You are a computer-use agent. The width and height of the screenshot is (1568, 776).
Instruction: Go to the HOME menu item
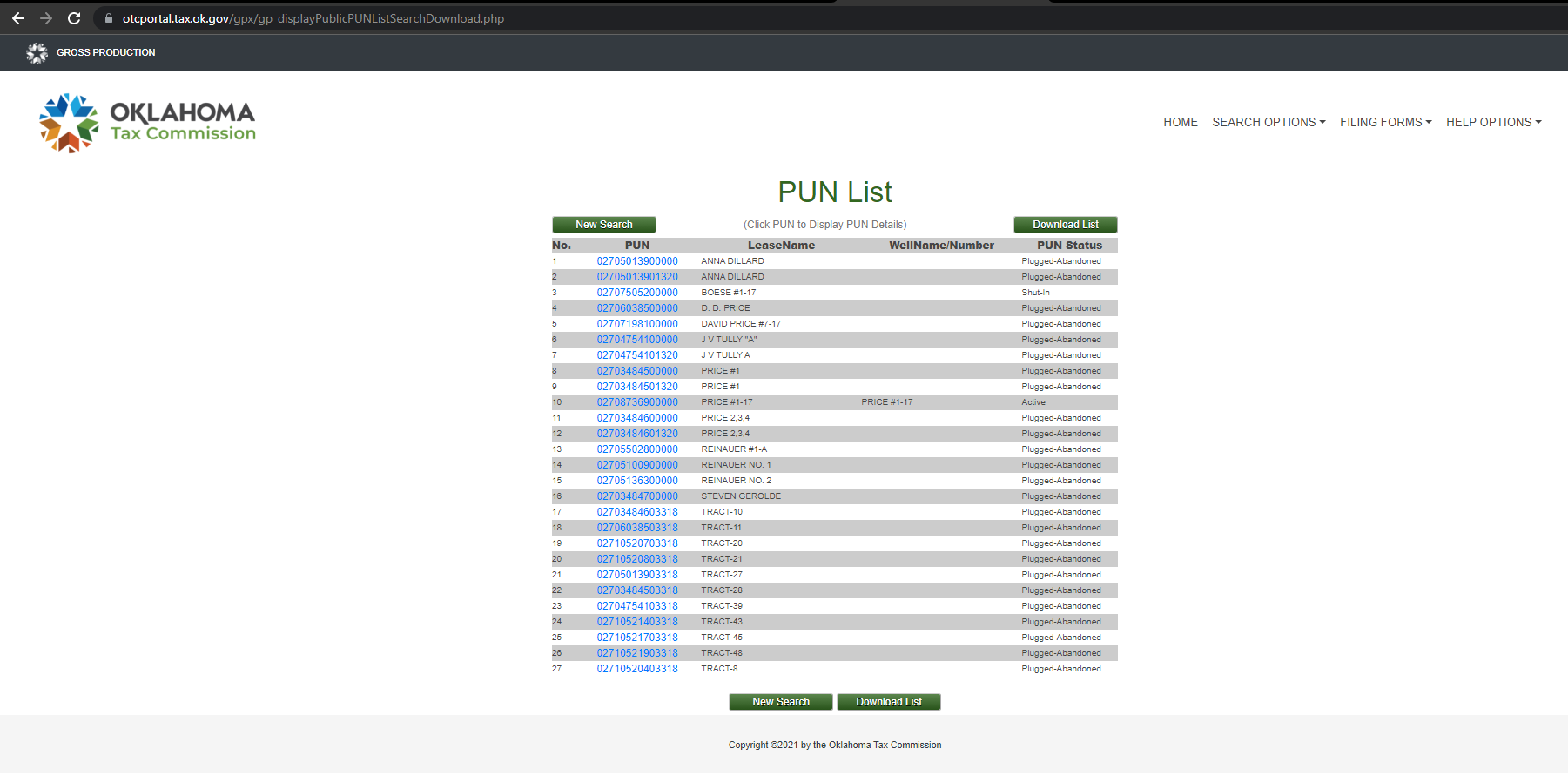(1181, 122)
